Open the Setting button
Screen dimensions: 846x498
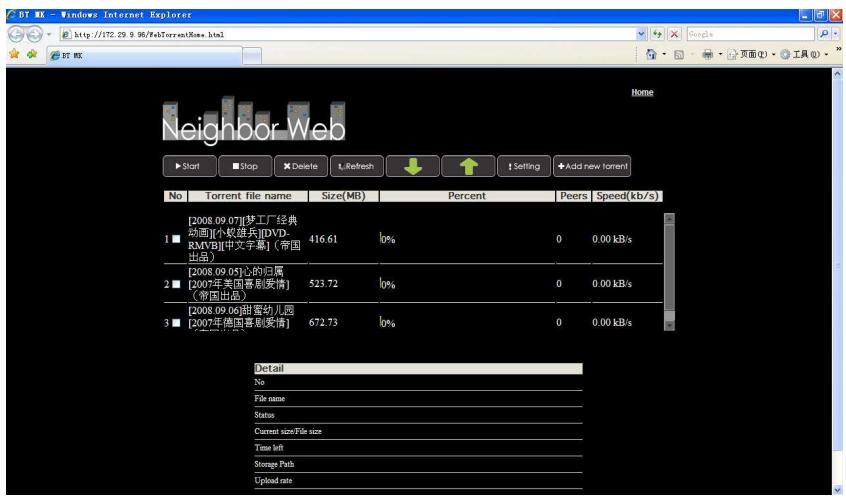524,166
